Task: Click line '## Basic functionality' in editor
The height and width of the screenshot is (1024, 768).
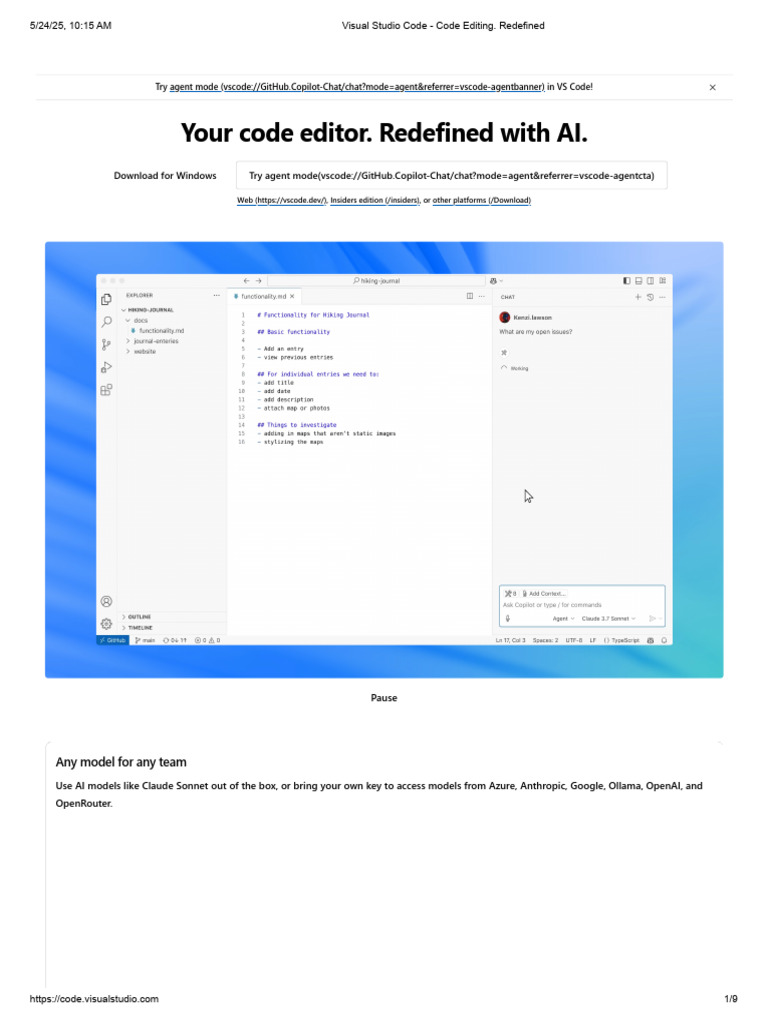Action: 293,332
